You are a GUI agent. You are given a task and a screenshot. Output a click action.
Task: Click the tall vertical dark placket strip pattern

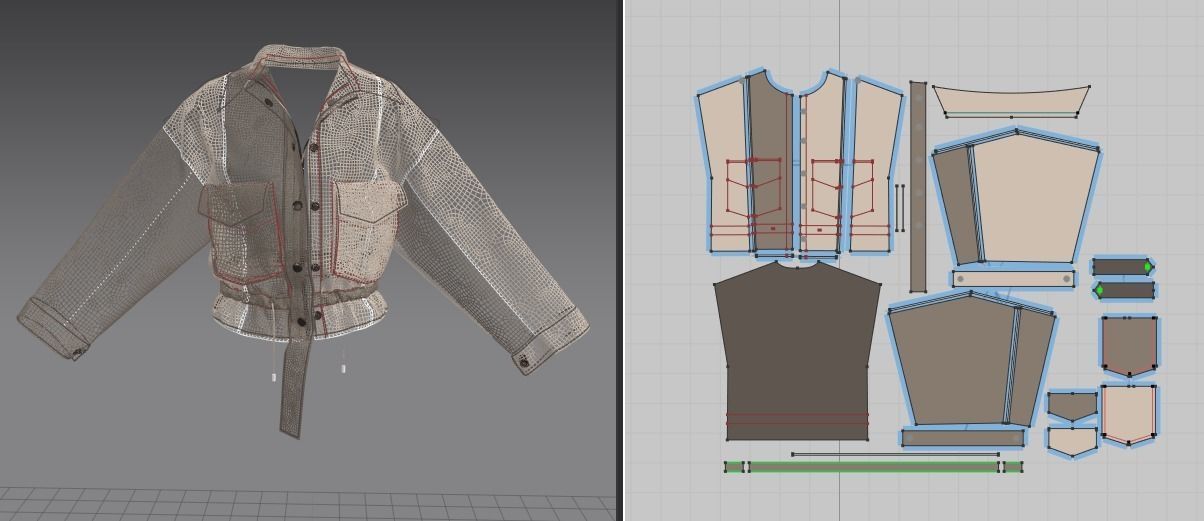pyautogui.click(x=918, y=185)
